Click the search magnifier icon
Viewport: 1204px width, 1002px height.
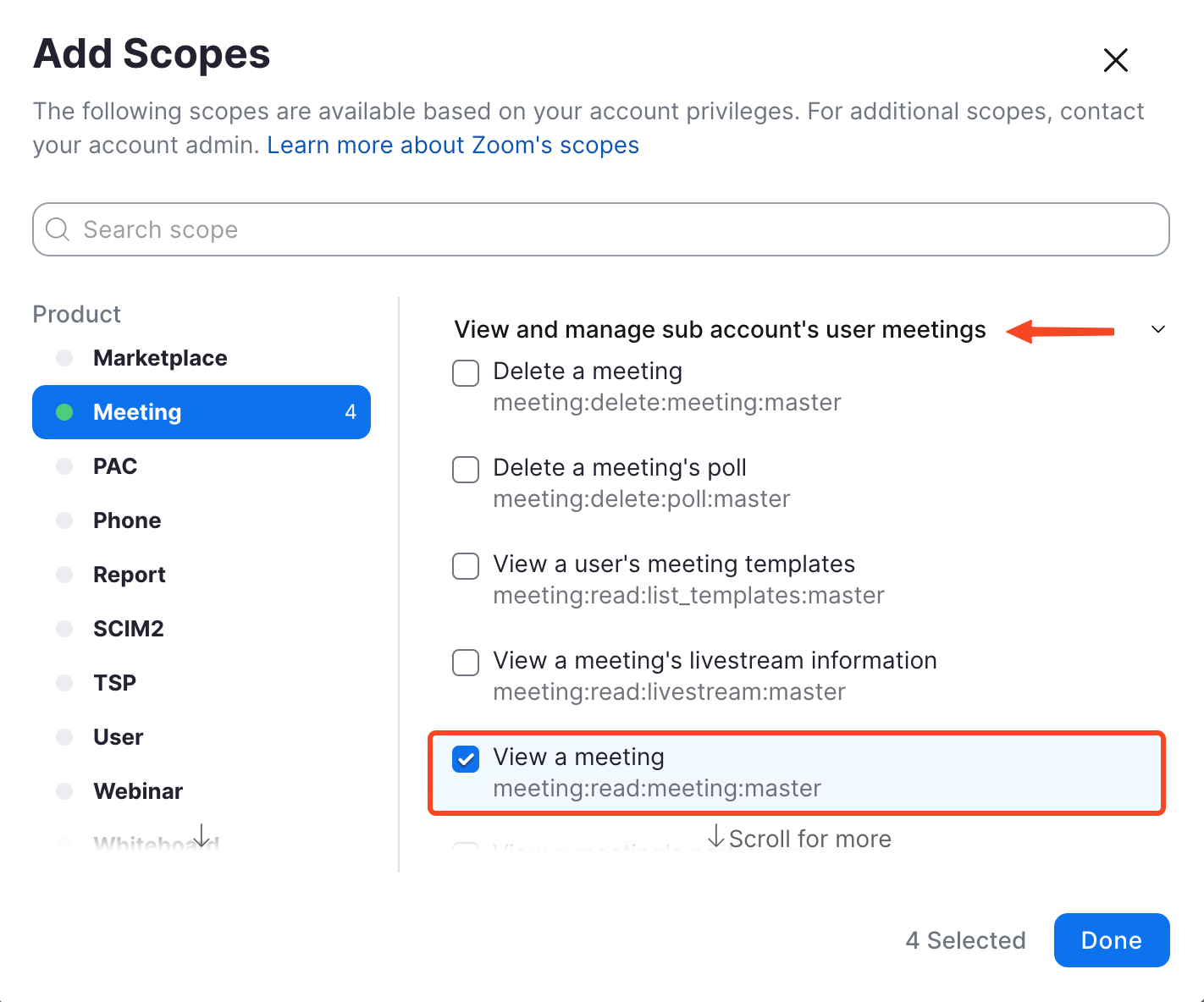58,229
